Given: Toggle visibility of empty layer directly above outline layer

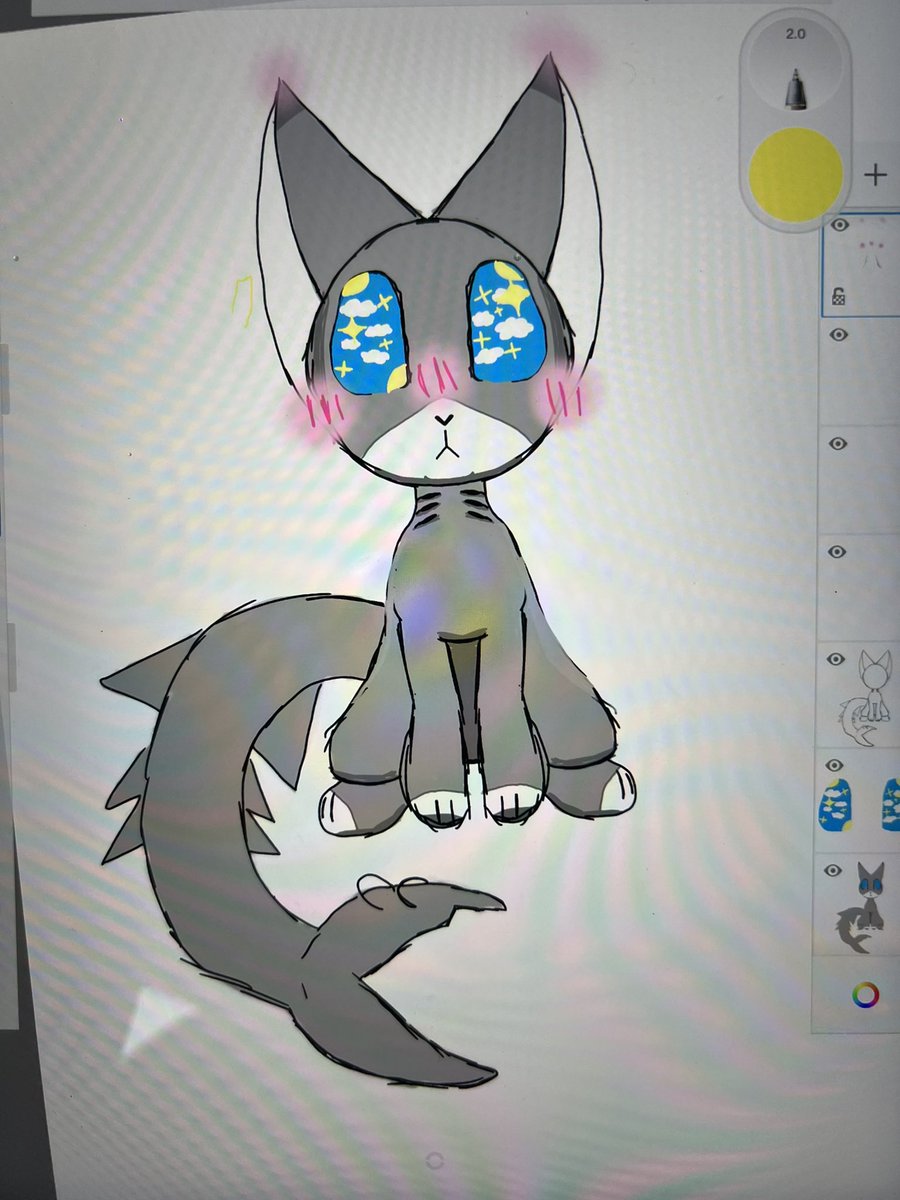Looking at the screenshot, I should click(838, 552).
